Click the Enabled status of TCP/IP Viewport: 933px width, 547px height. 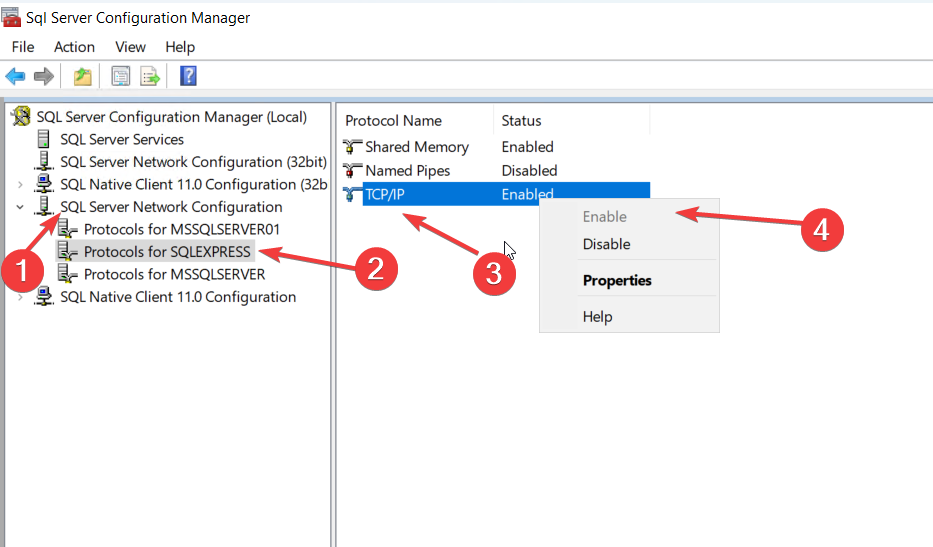(527, 194)
